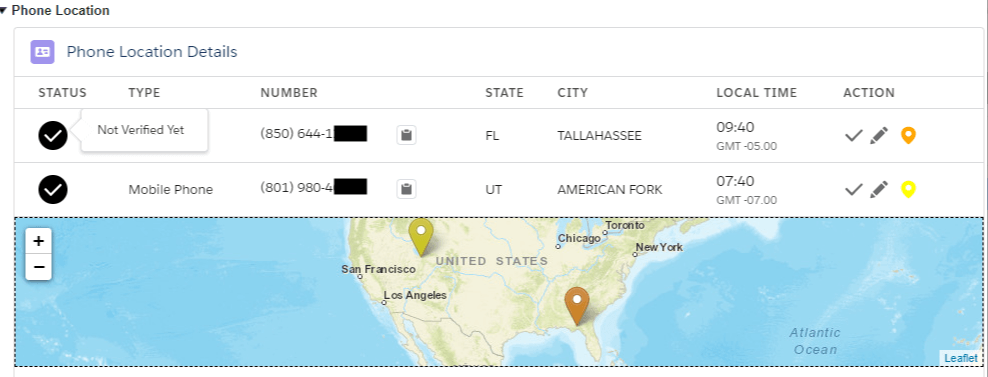Edit the American Fork phone entry
988x377 pixels.
pos(879,189)
